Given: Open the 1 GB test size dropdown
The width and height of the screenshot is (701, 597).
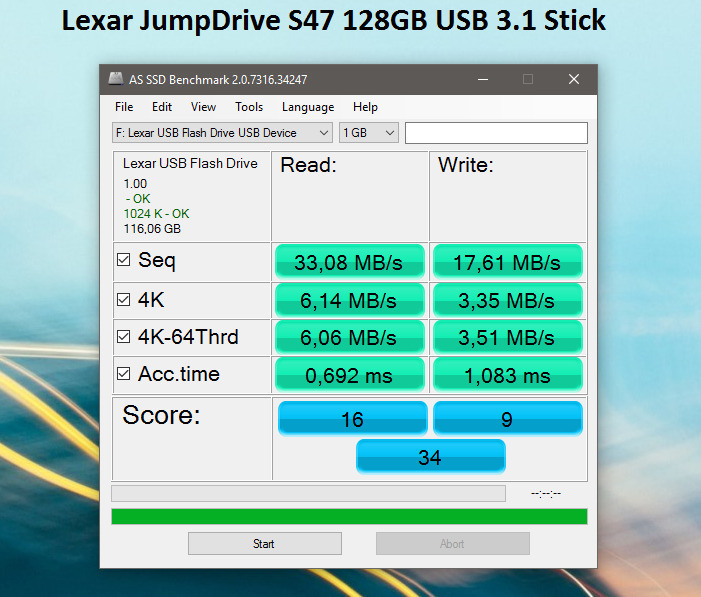Looking at the screenshot, I should tap(369, 133).
